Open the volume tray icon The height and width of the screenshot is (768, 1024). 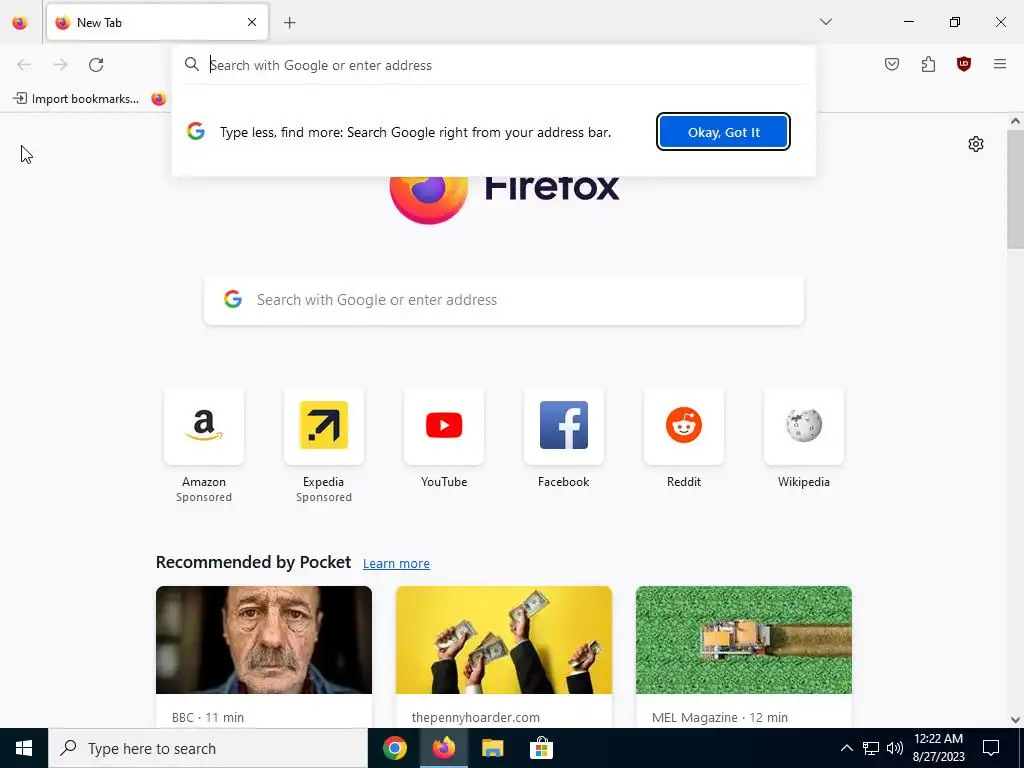coord(895,748)
